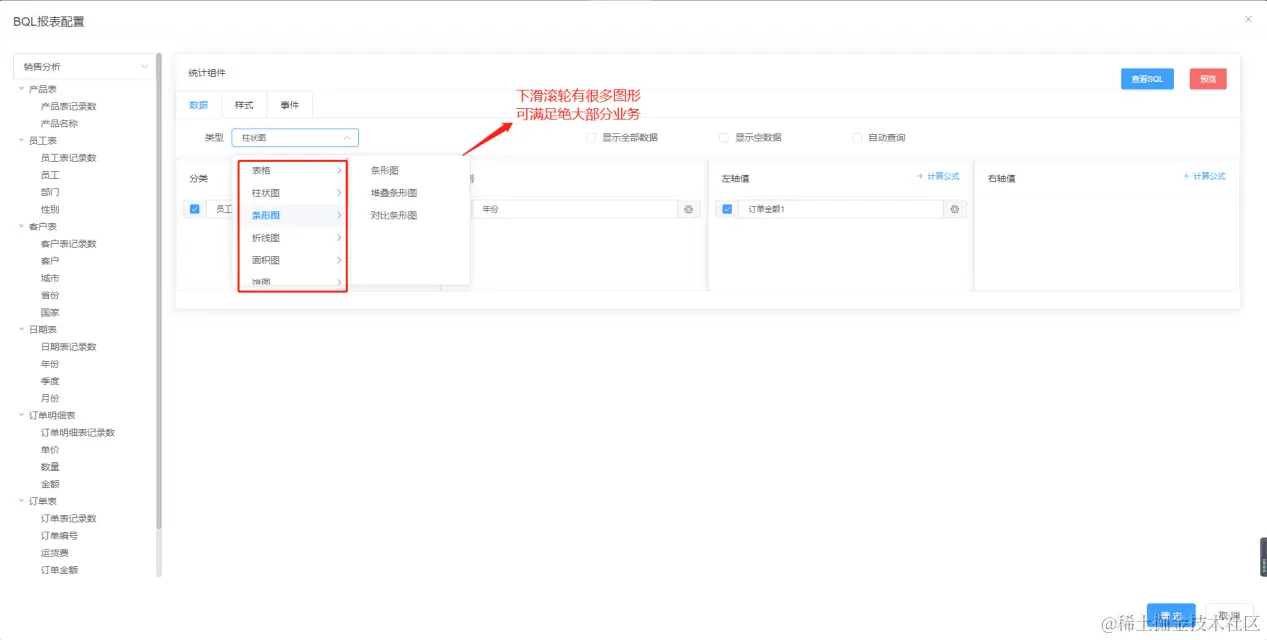The width and height of the screenshot is (1267, 640).
Task: Enable 显示空数据 checkbox
Action: [724, 138]
